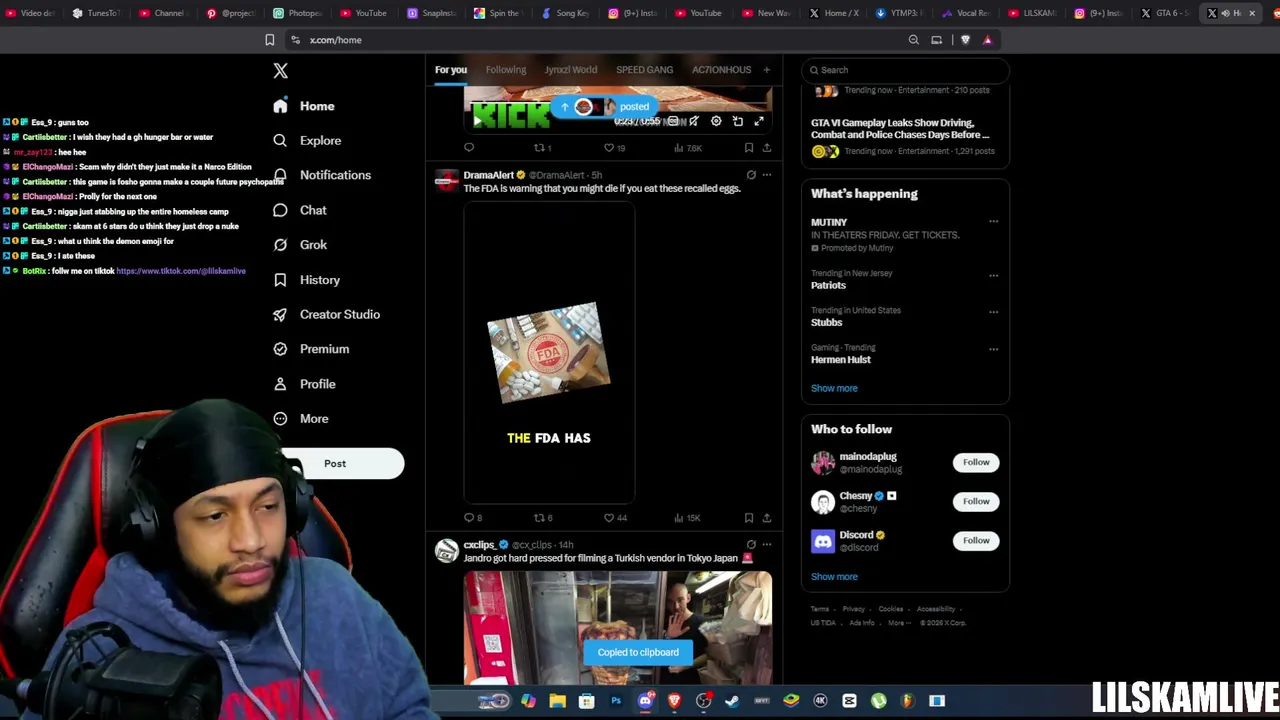
Task: Toggle captions on the Kick video
Action: coord(673,122)
